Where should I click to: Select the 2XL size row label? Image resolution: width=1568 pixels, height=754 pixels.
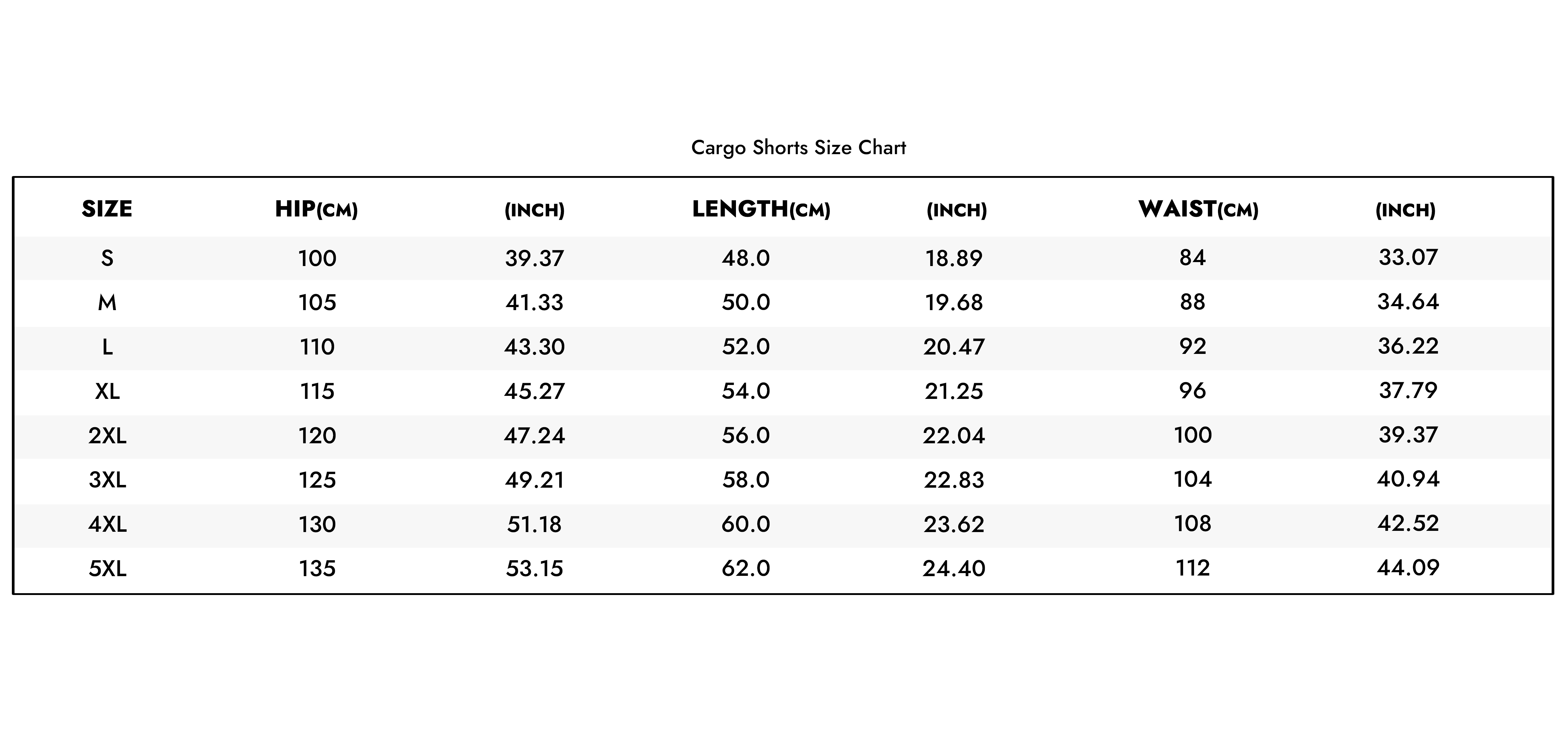pos(107,436)
